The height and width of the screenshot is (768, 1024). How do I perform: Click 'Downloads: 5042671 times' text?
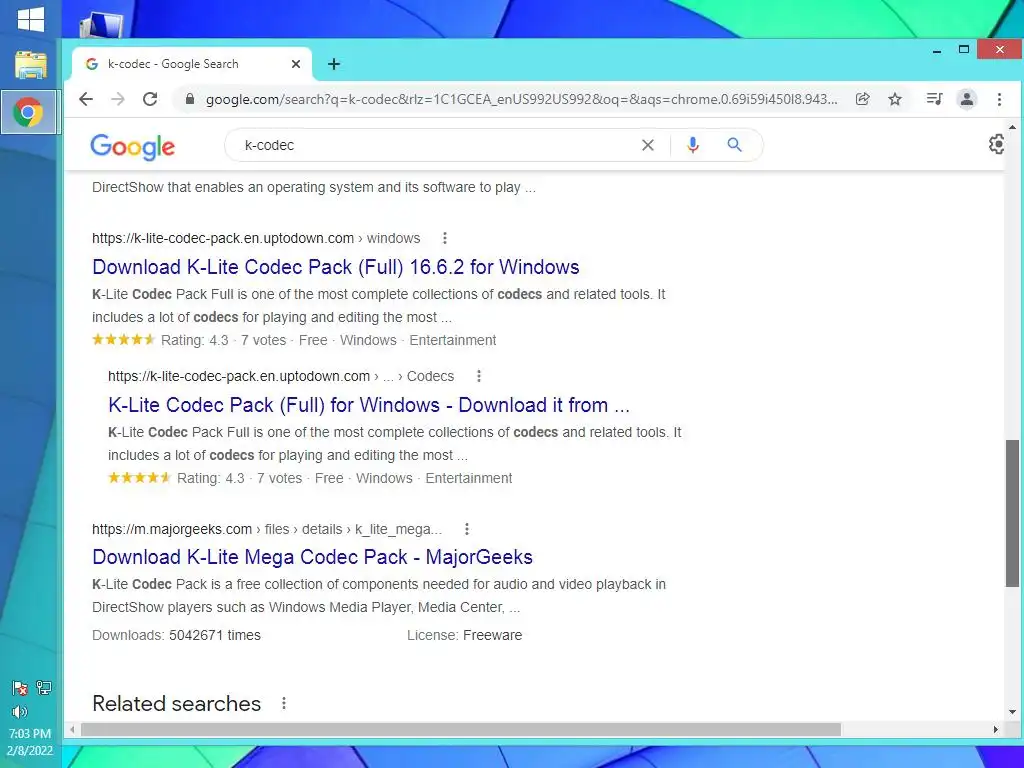(176, 635)
